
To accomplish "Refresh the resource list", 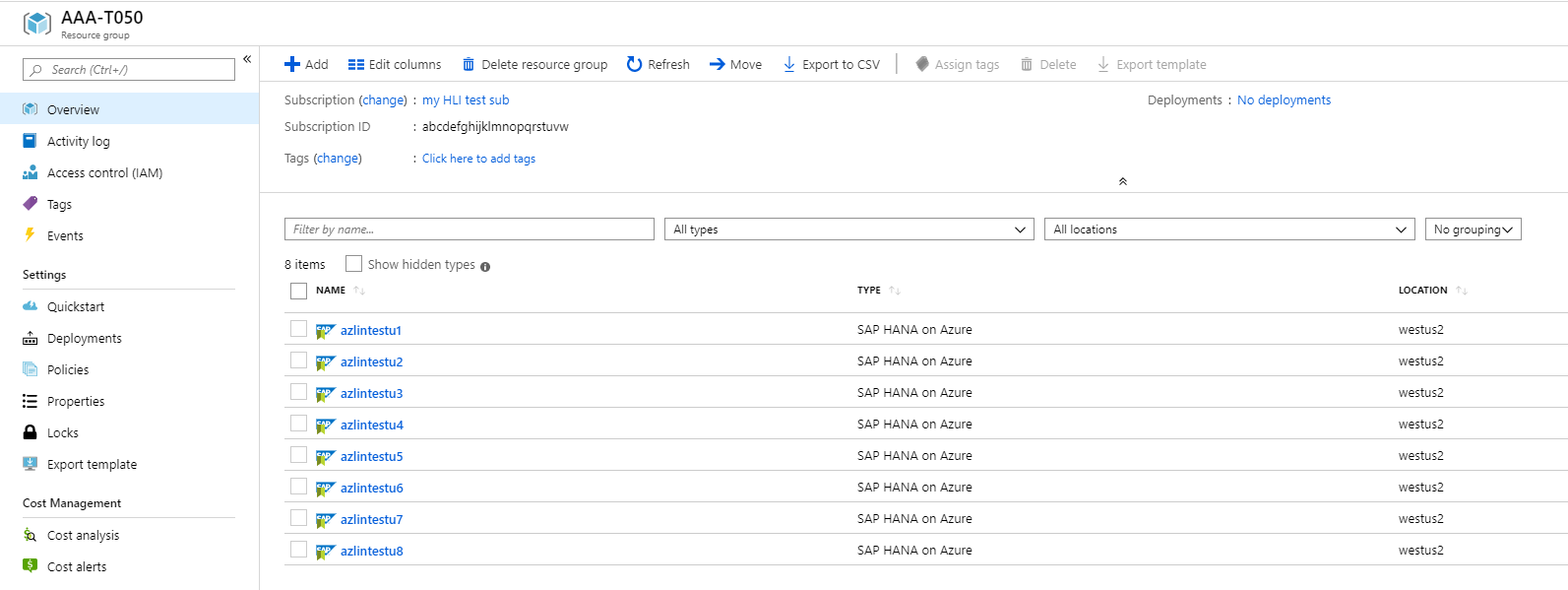I will click(659, 64).
